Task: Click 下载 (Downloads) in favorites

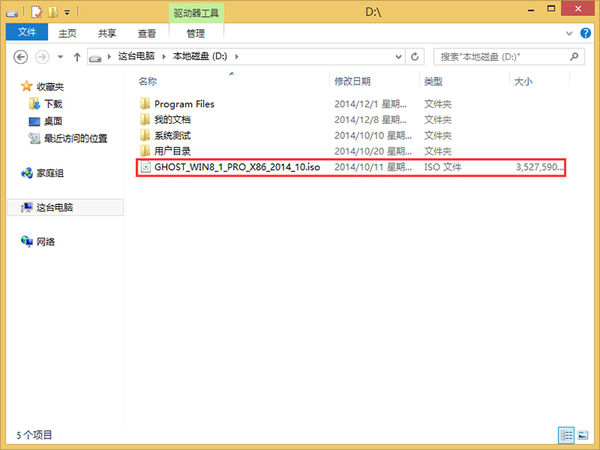Action: pos(51,104)
